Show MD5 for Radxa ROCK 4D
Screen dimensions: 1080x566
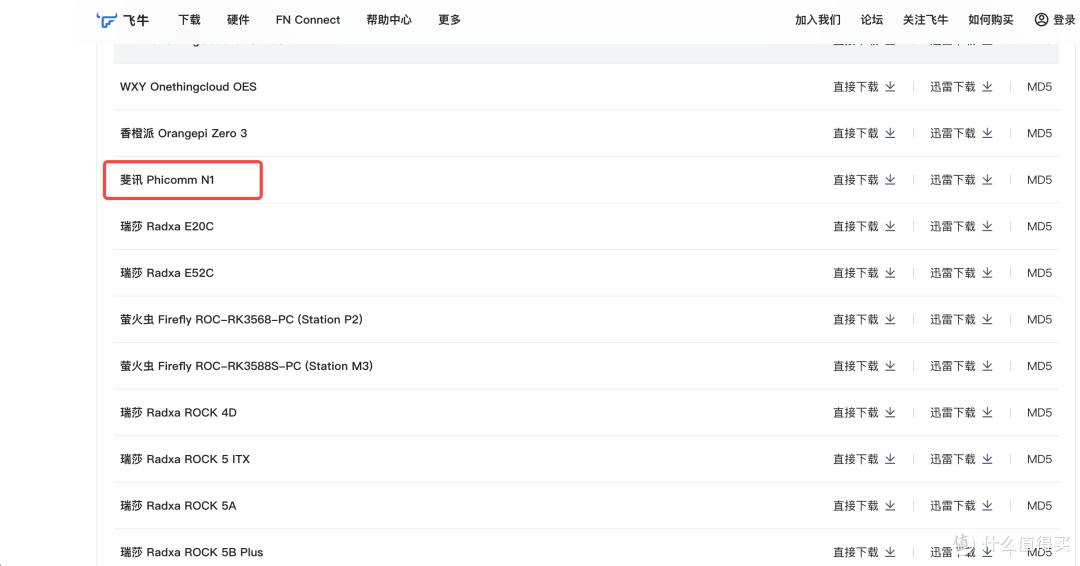tap(1039, 412)
